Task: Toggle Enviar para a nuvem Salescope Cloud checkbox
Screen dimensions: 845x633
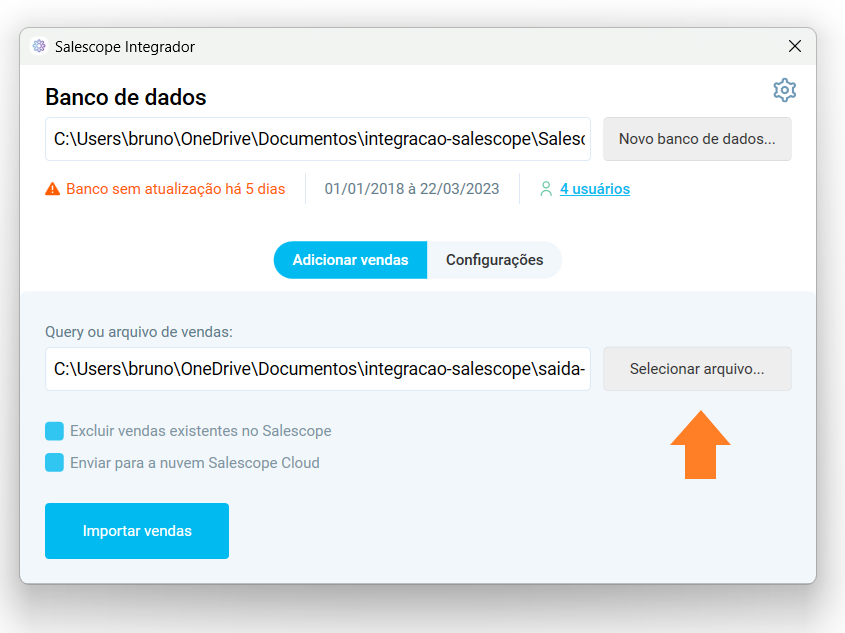Action: coord(54,463)
